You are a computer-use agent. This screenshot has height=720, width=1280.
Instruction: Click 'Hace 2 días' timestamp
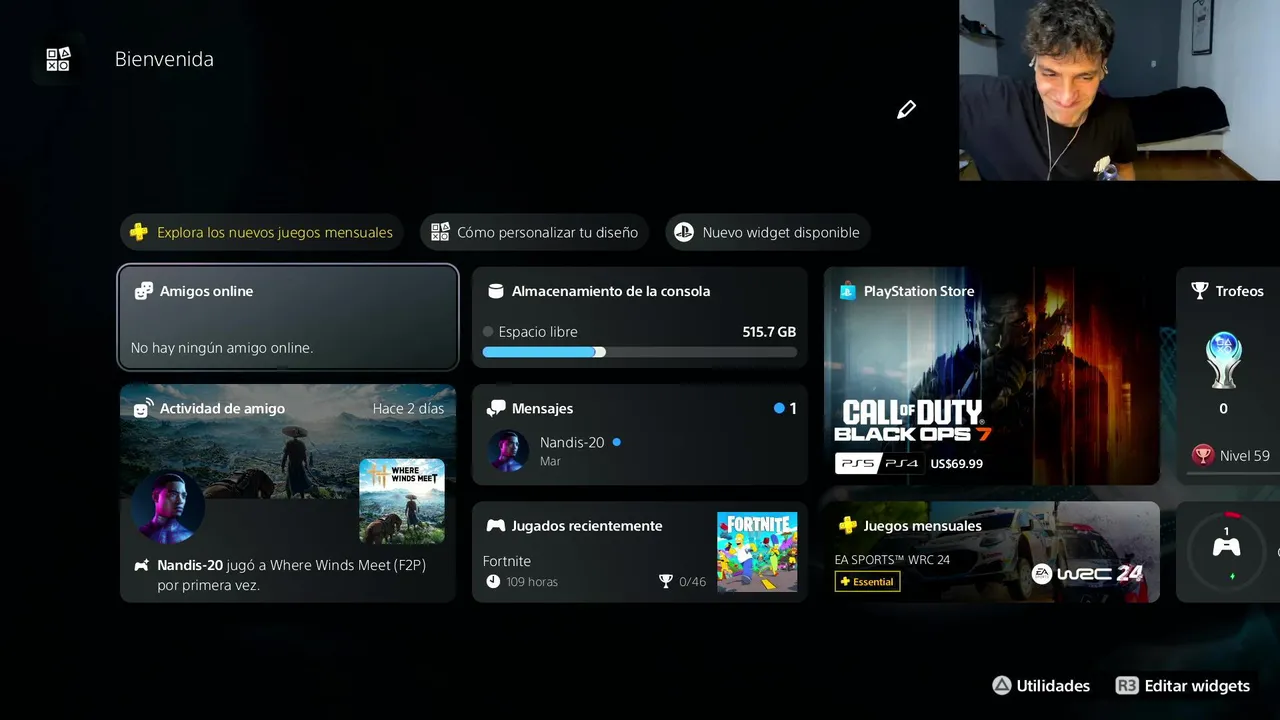[408, 408]
